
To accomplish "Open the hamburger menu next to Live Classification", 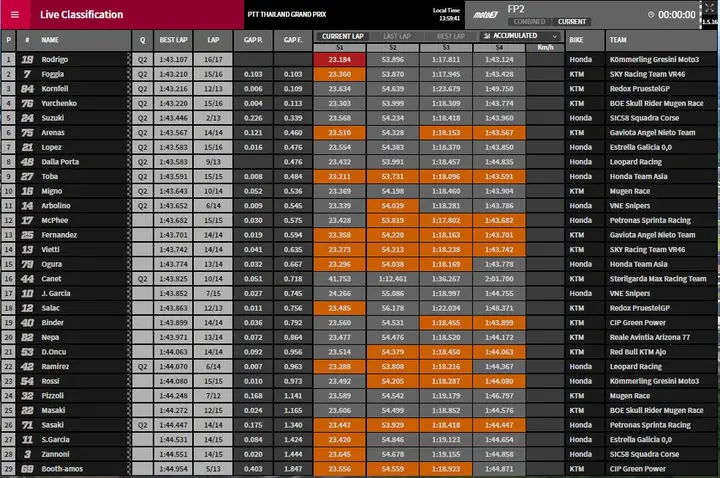I will pos(15,14).
